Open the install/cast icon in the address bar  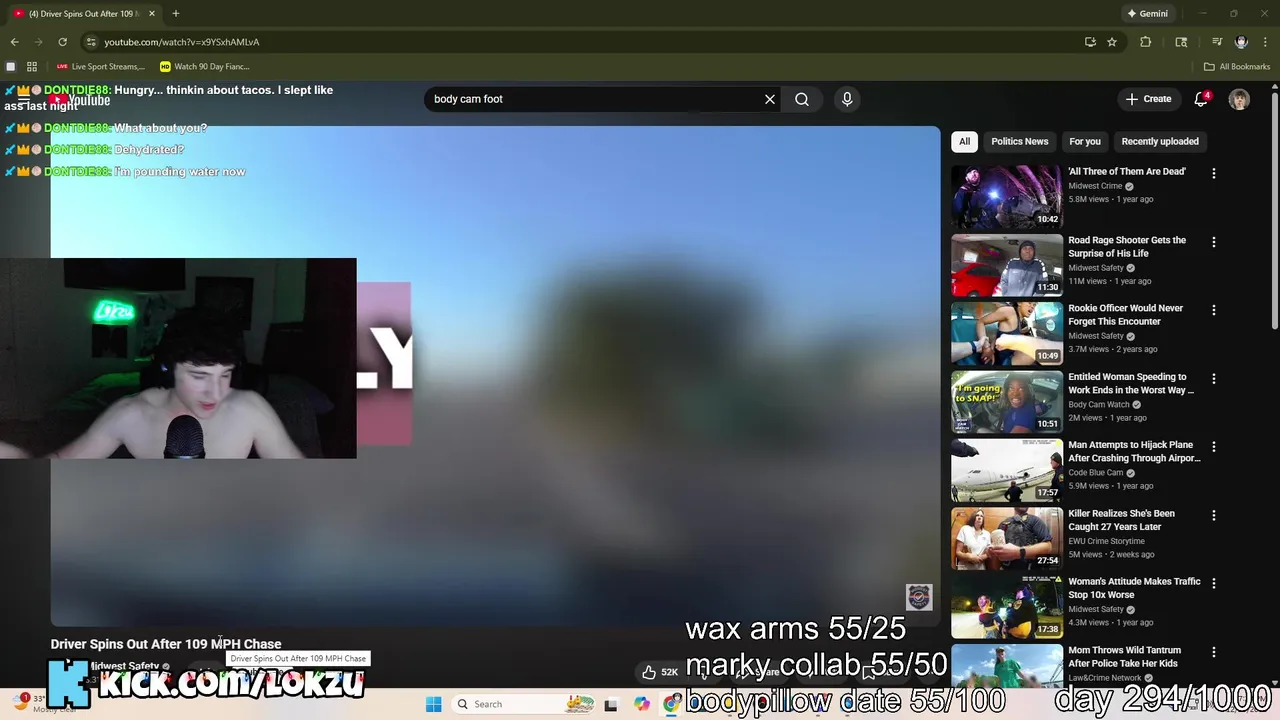pyautogui.click(x=1090, y=42)
